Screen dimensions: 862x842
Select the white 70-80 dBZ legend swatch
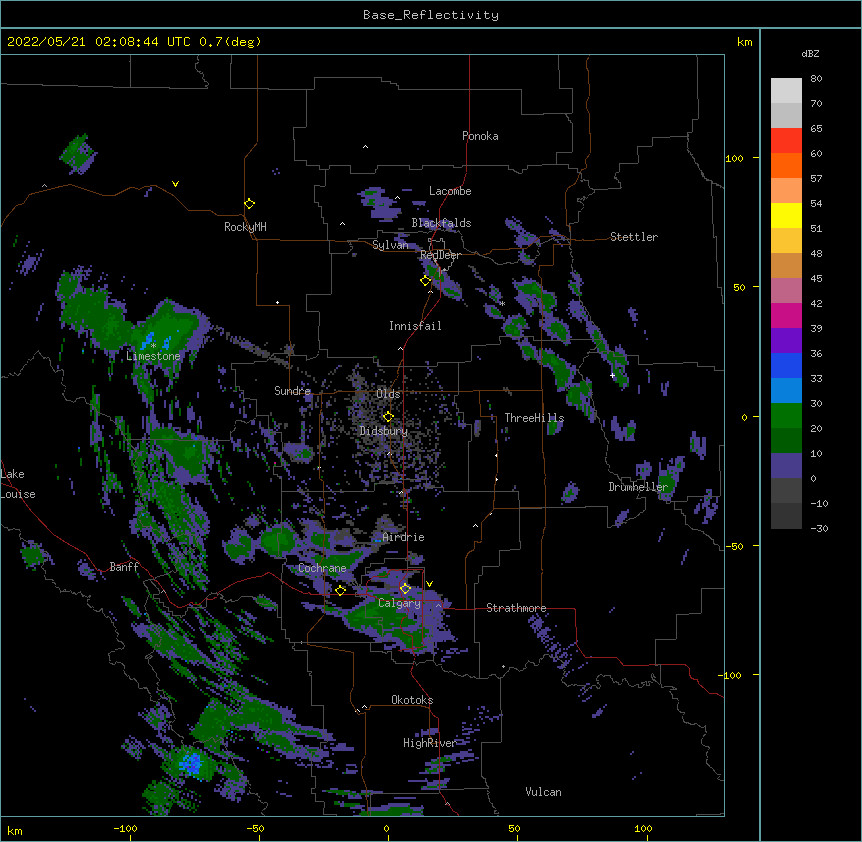coord(786,90)
